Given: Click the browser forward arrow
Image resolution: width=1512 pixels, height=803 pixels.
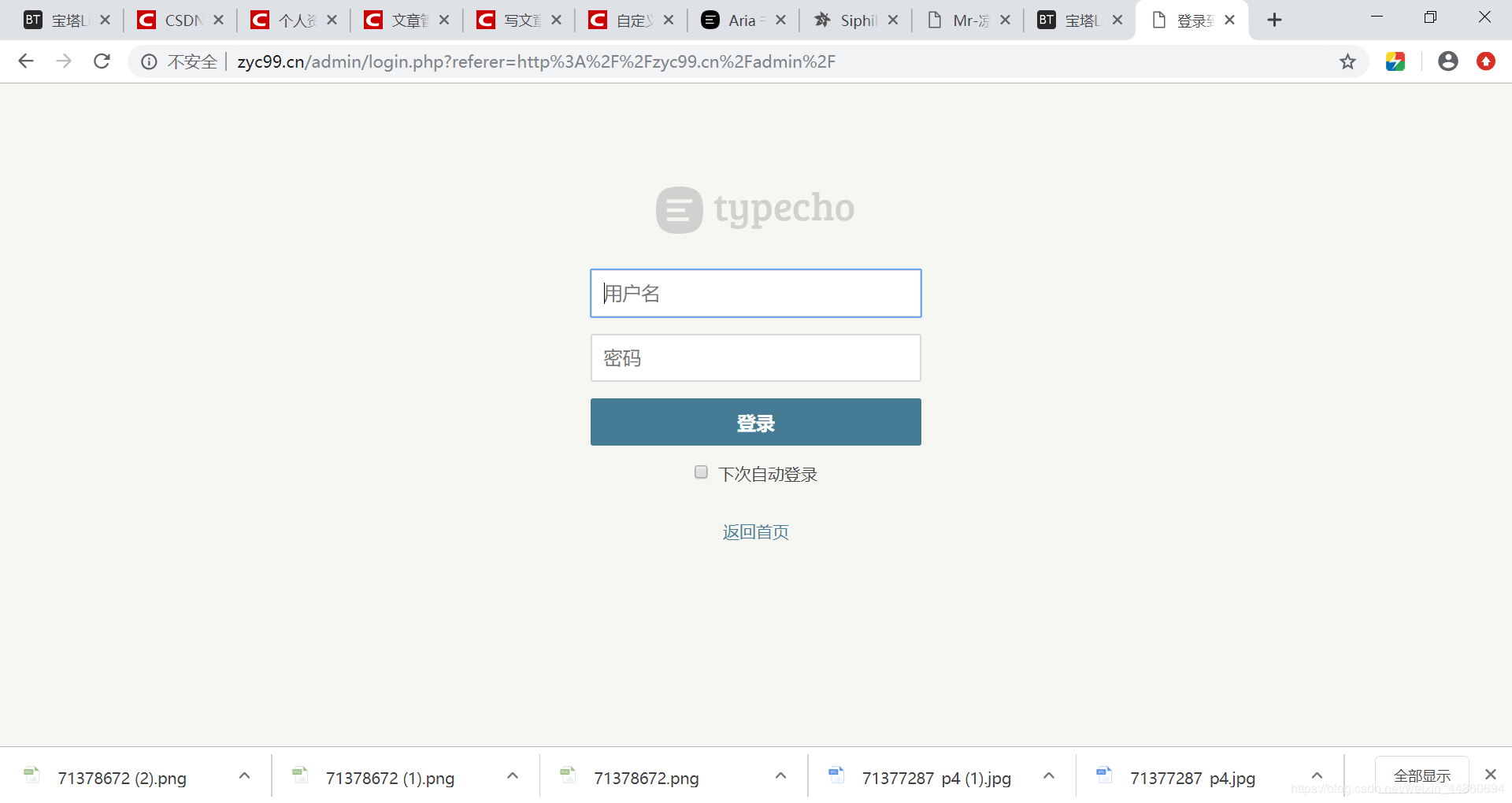Looking at the screenshot, I should click(x=64, y=61).
